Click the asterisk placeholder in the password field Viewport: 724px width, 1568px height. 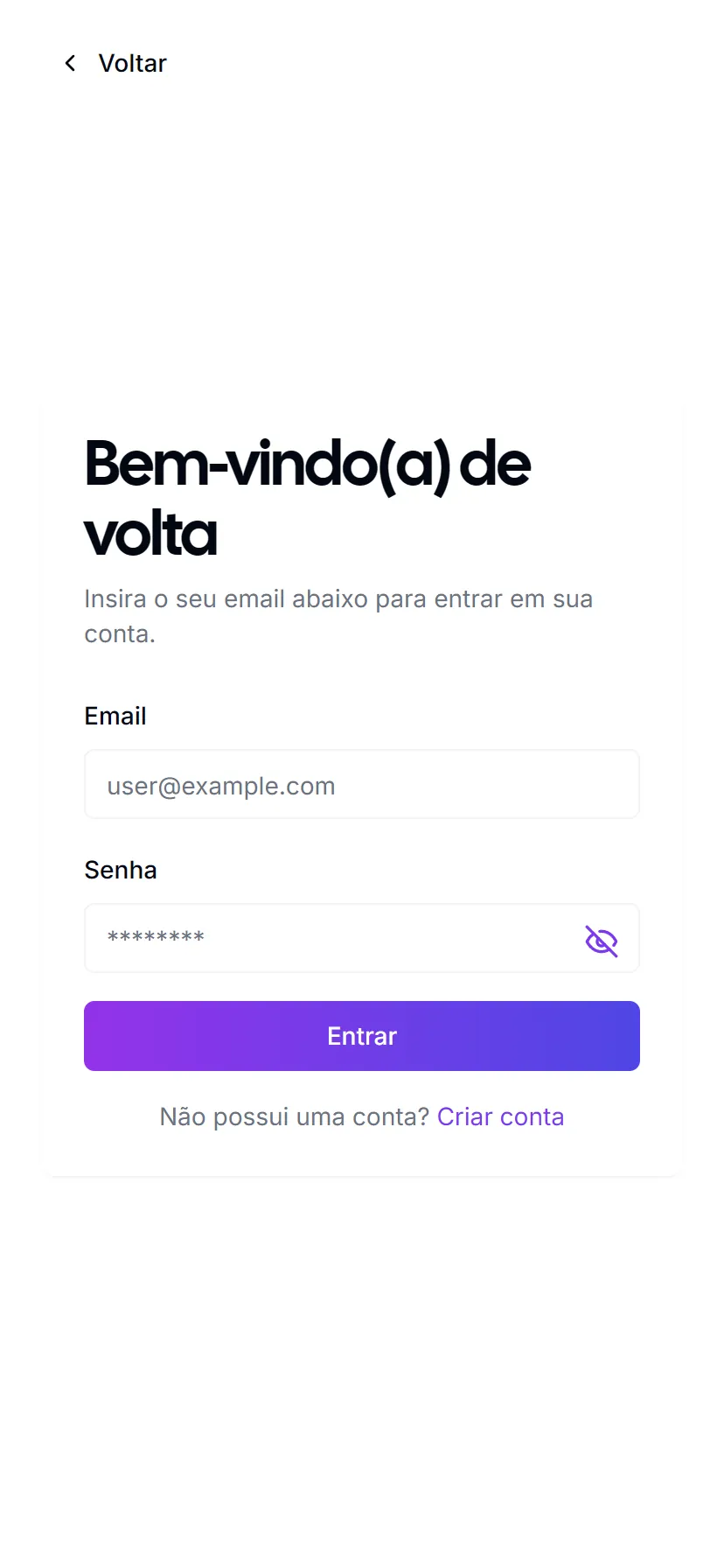156,938
